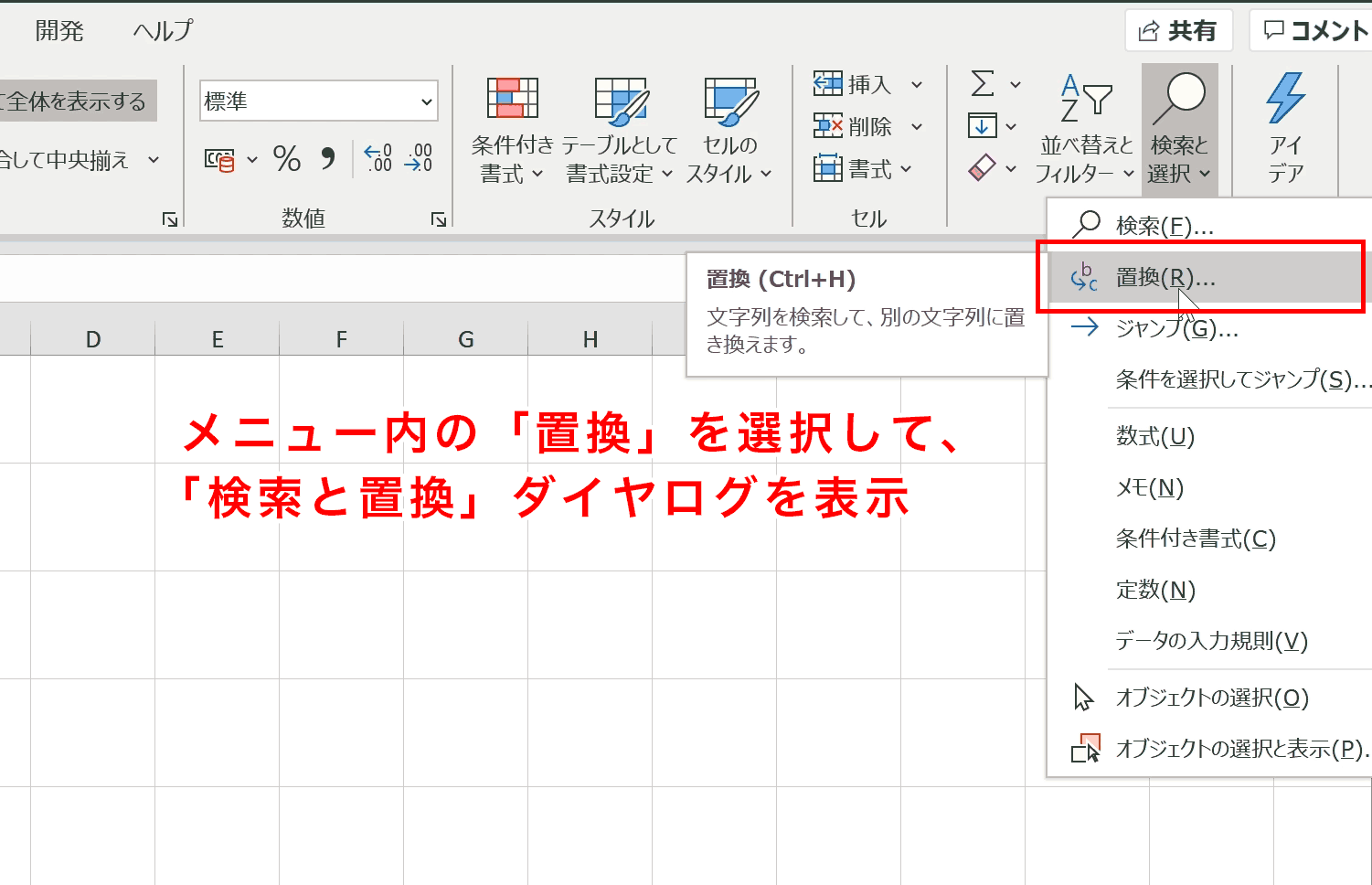
Task: Choose メモ(N) from the menu
Action: [x=1209, y=487]
